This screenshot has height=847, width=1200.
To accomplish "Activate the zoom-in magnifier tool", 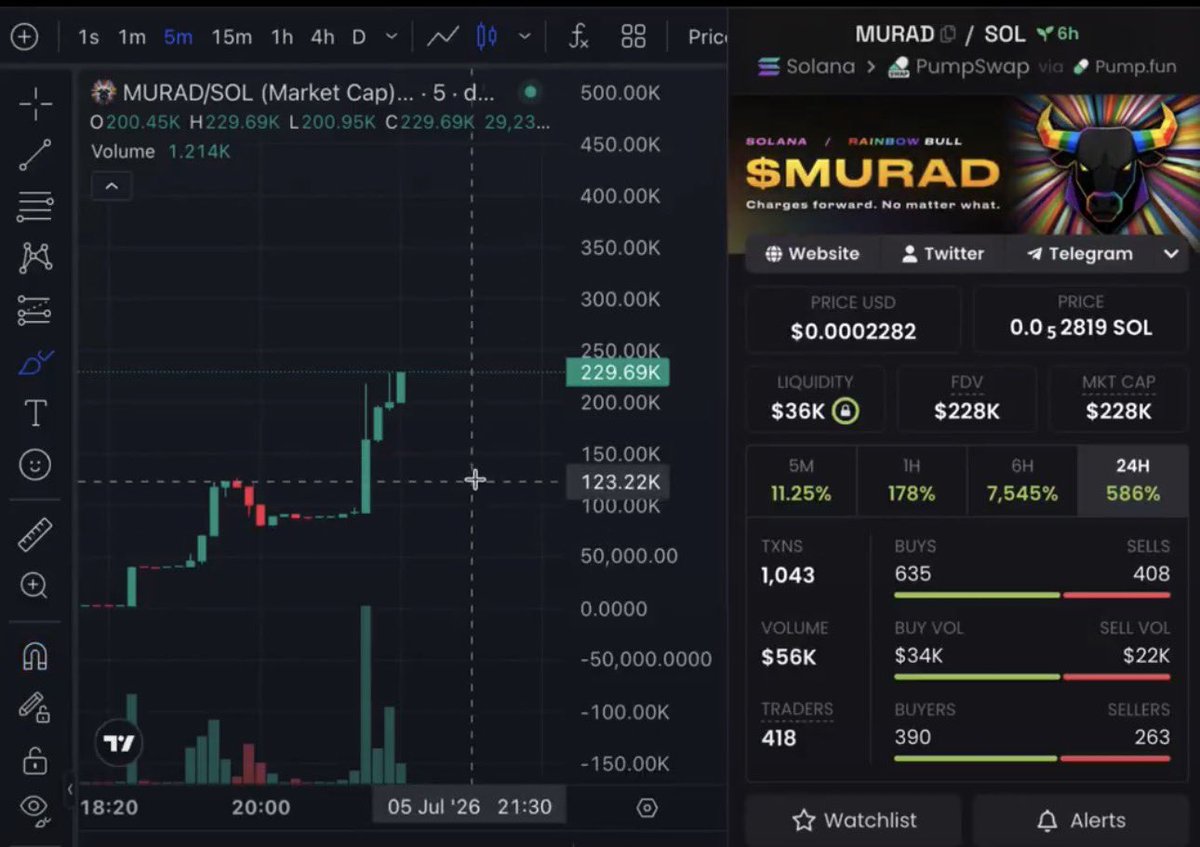I will click(x=35, y=586).
